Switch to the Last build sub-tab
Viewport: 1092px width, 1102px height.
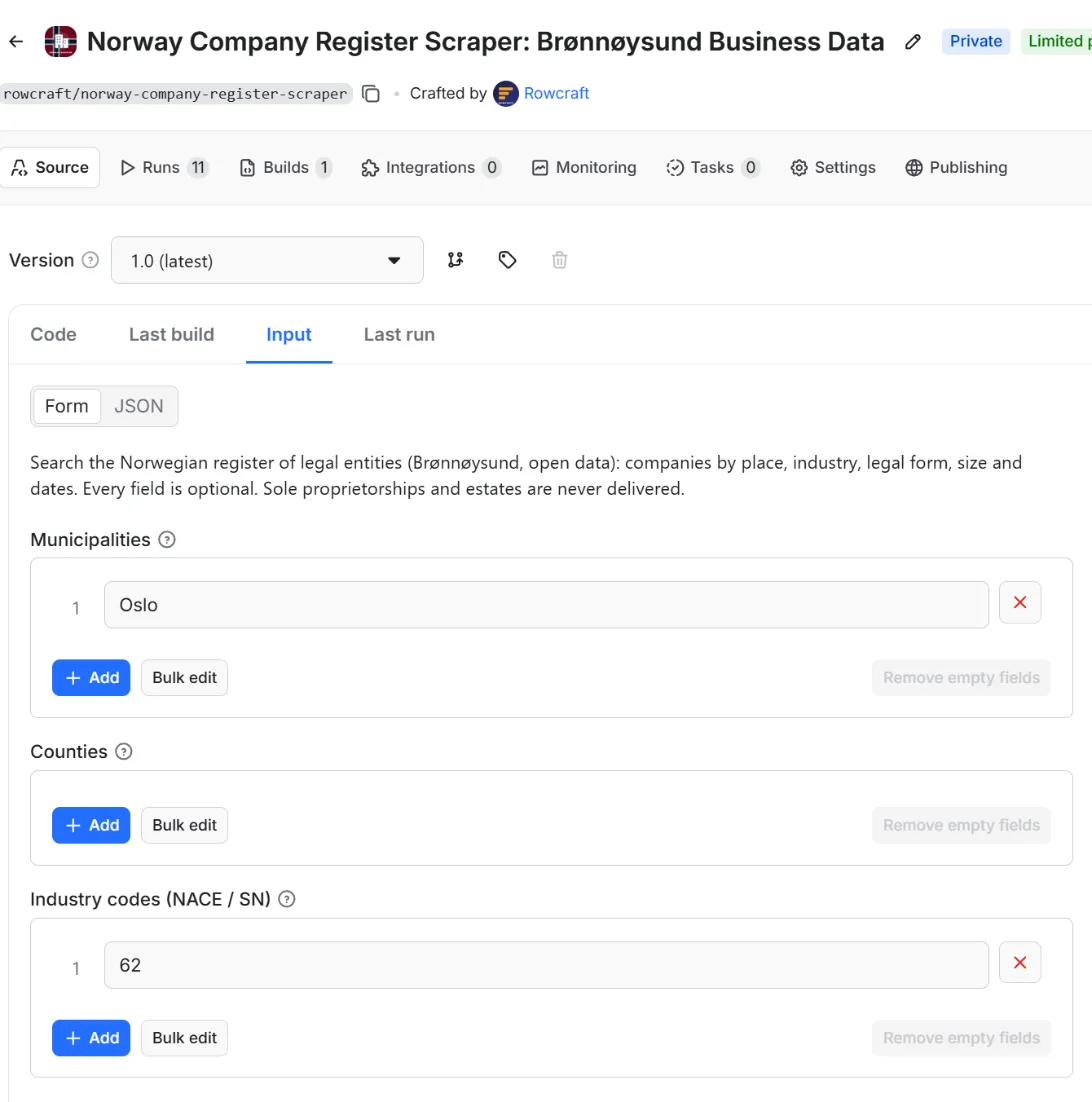pos(171,335)
